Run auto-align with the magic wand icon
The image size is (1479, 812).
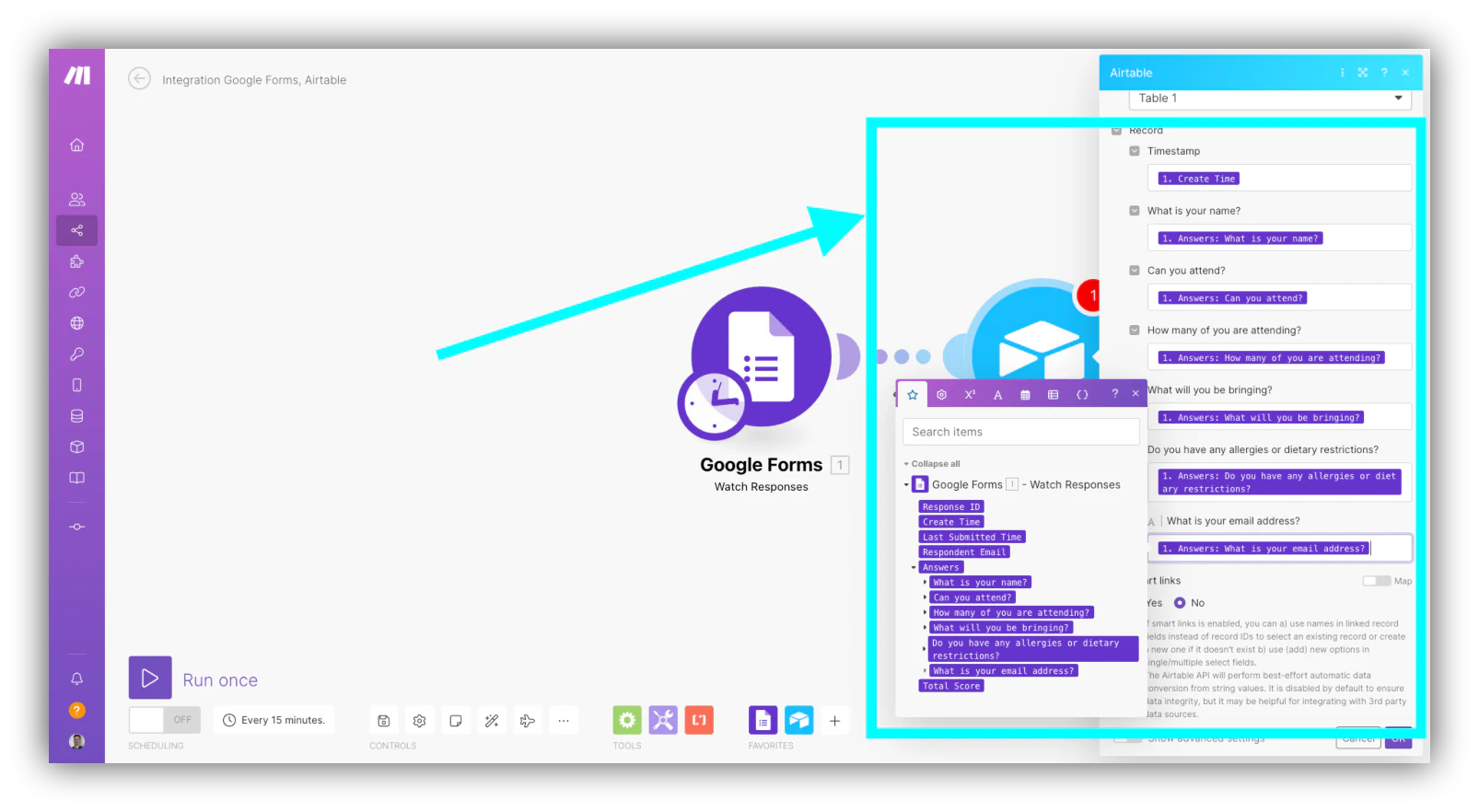(492, 721)
